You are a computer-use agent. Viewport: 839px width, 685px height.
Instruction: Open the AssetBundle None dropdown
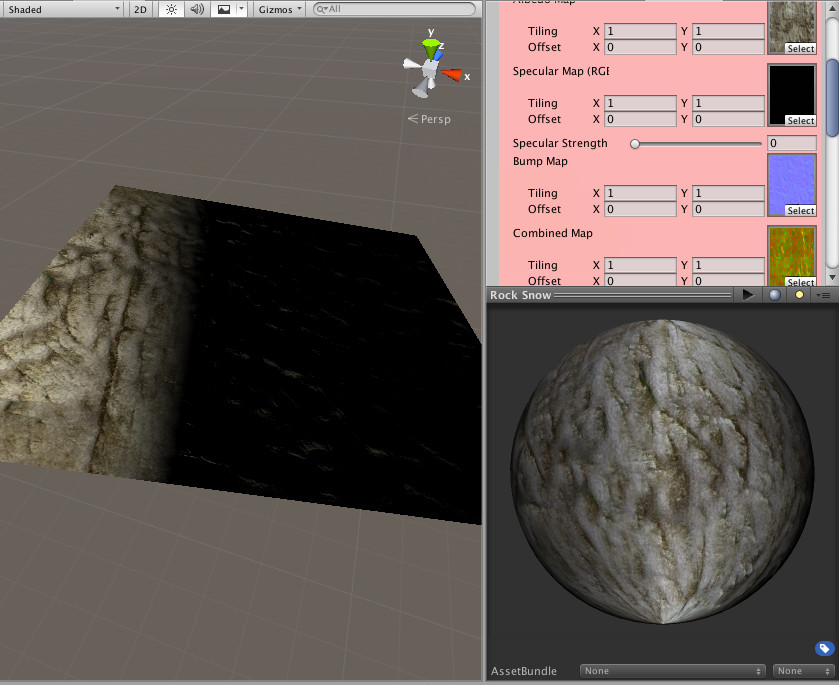pyautogui.click(x=672, y=671)
